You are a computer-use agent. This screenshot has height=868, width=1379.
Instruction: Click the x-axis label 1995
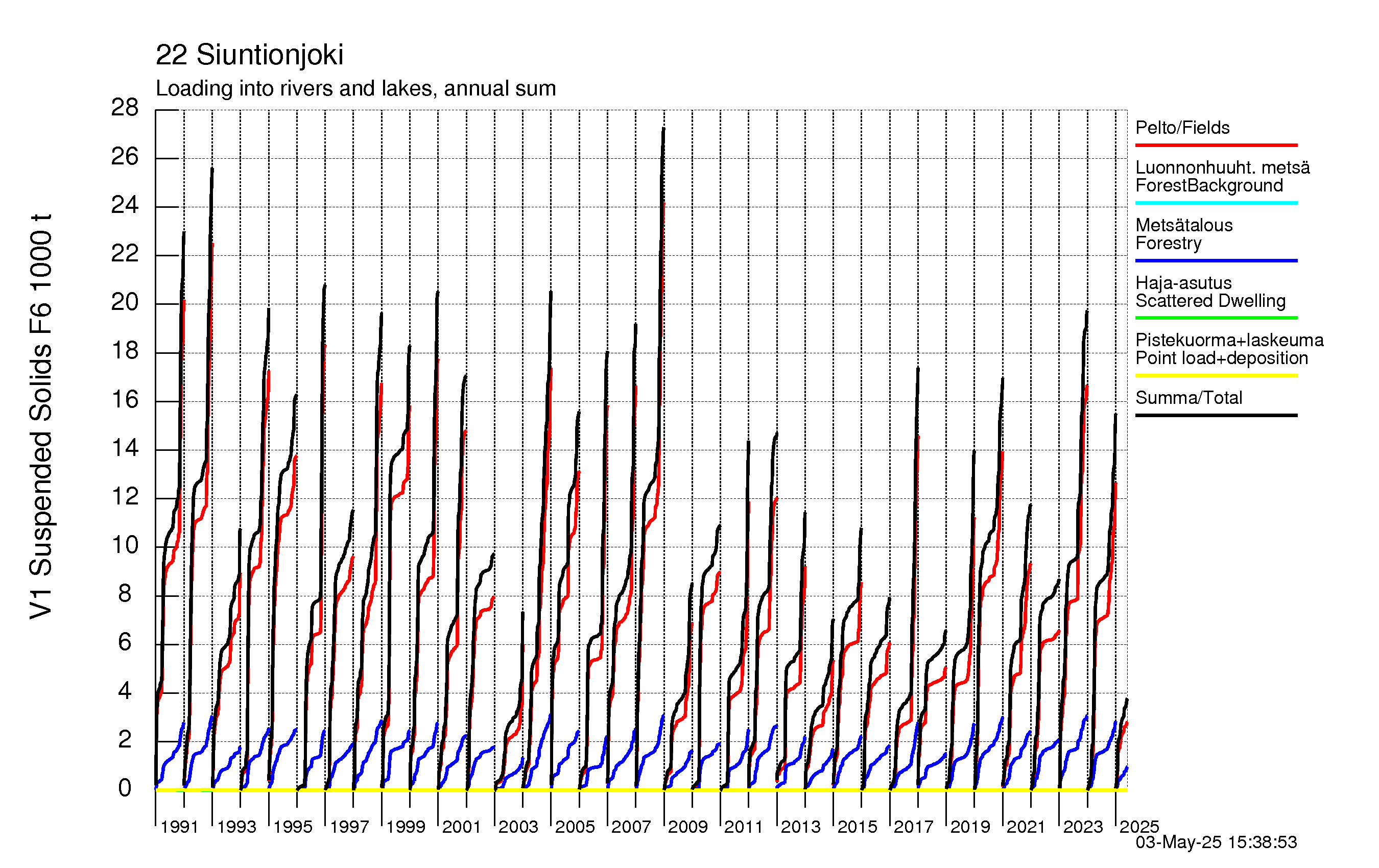pos(293,827)
